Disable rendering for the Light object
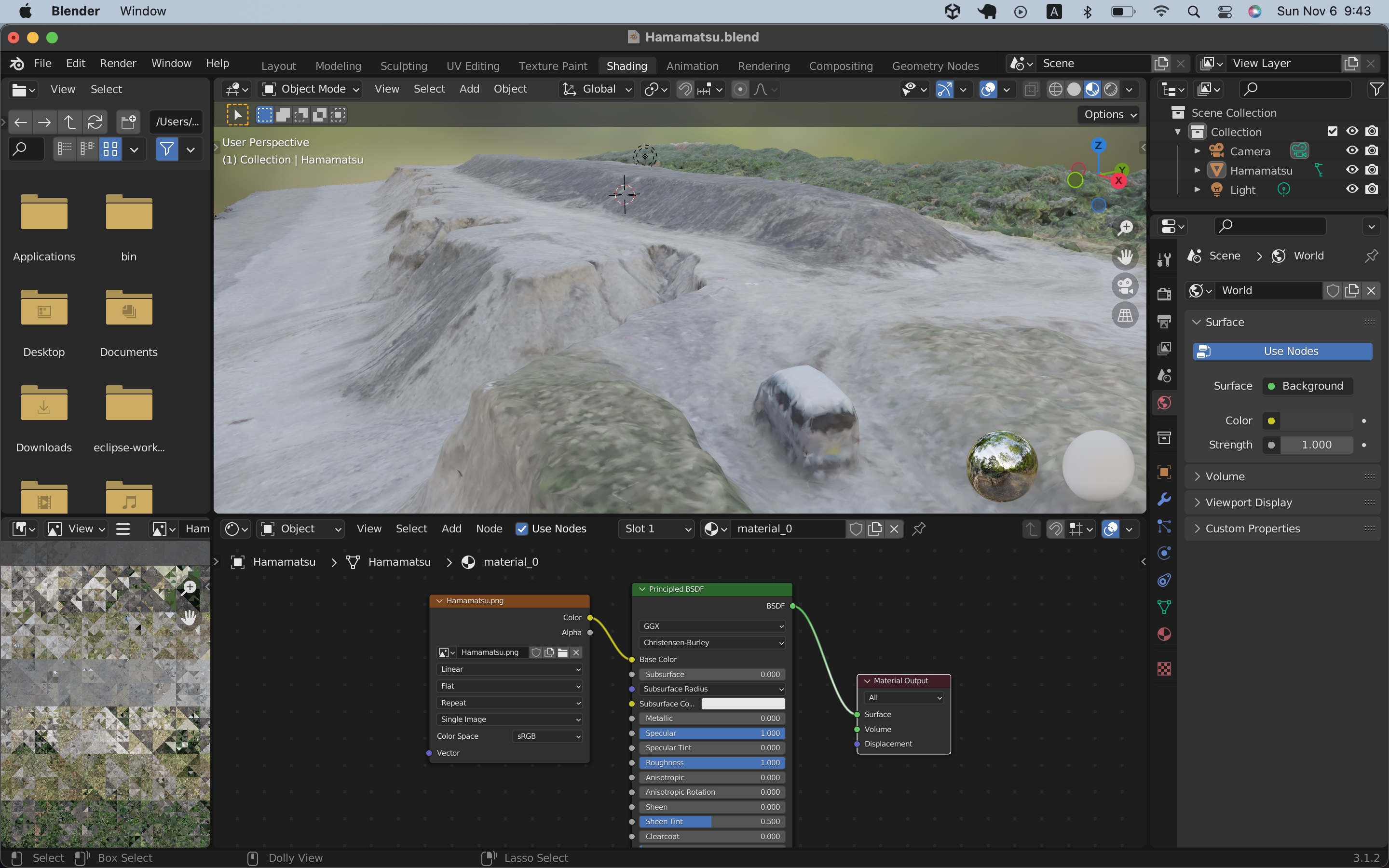Image resolution: width=1389 pixels, height=868 pixels. tap(1372, 189)
